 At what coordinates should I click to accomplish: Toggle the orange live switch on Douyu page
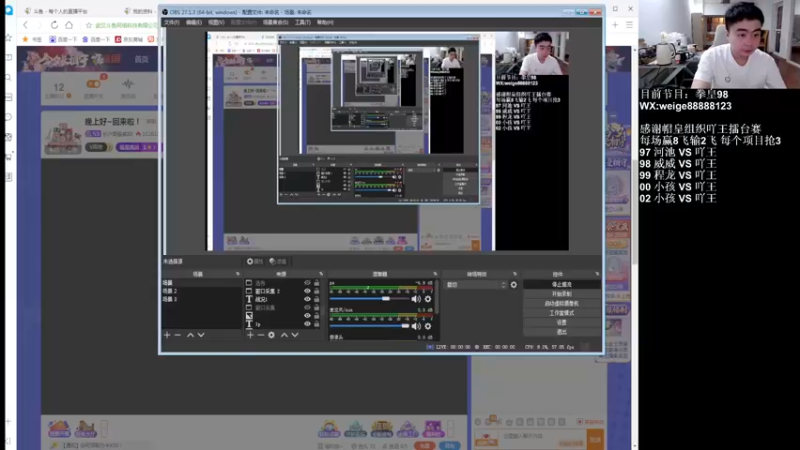(93, 84)
